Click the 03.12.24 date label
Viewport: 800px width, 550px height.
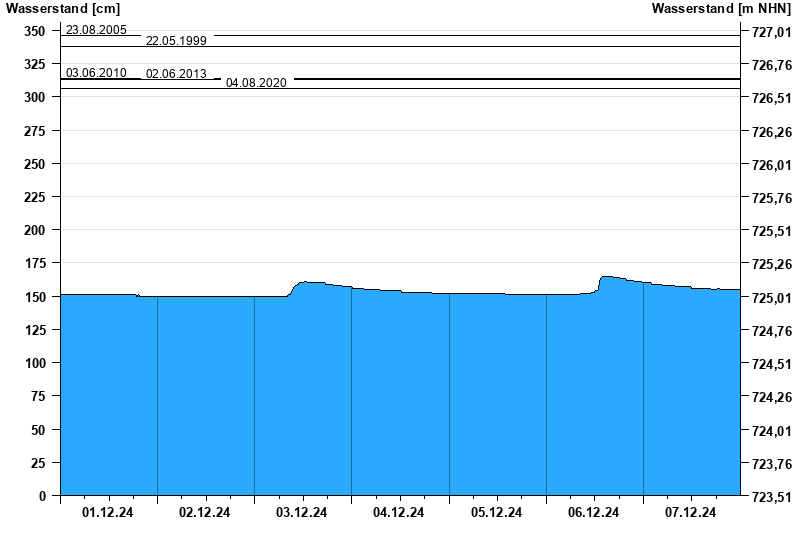click(x=301, y=513)
